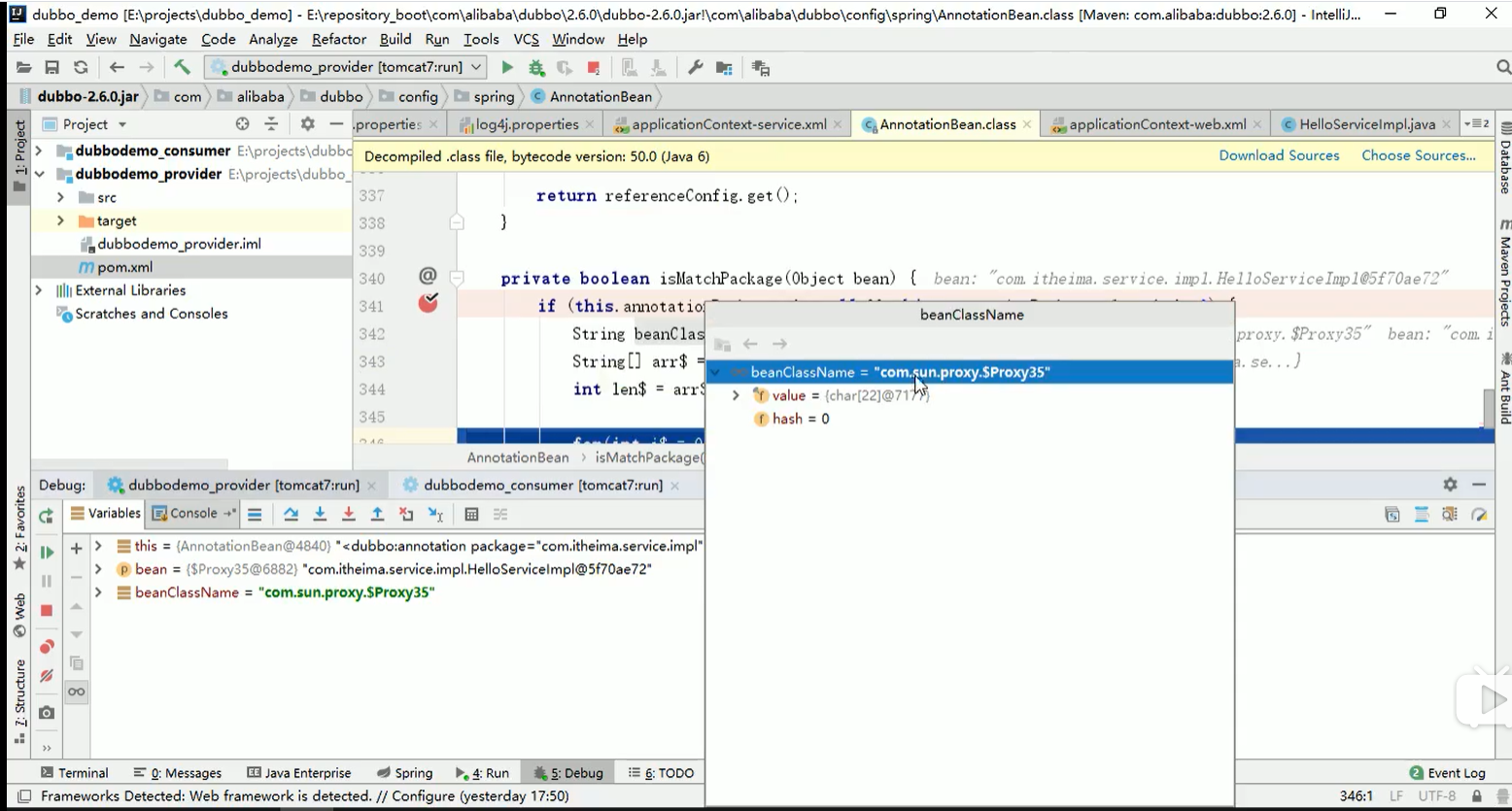Toggle Mute Breakpoints in debug sidebar
The width and height of the screenshot is (1512, 811).
(x=46, y=676)
